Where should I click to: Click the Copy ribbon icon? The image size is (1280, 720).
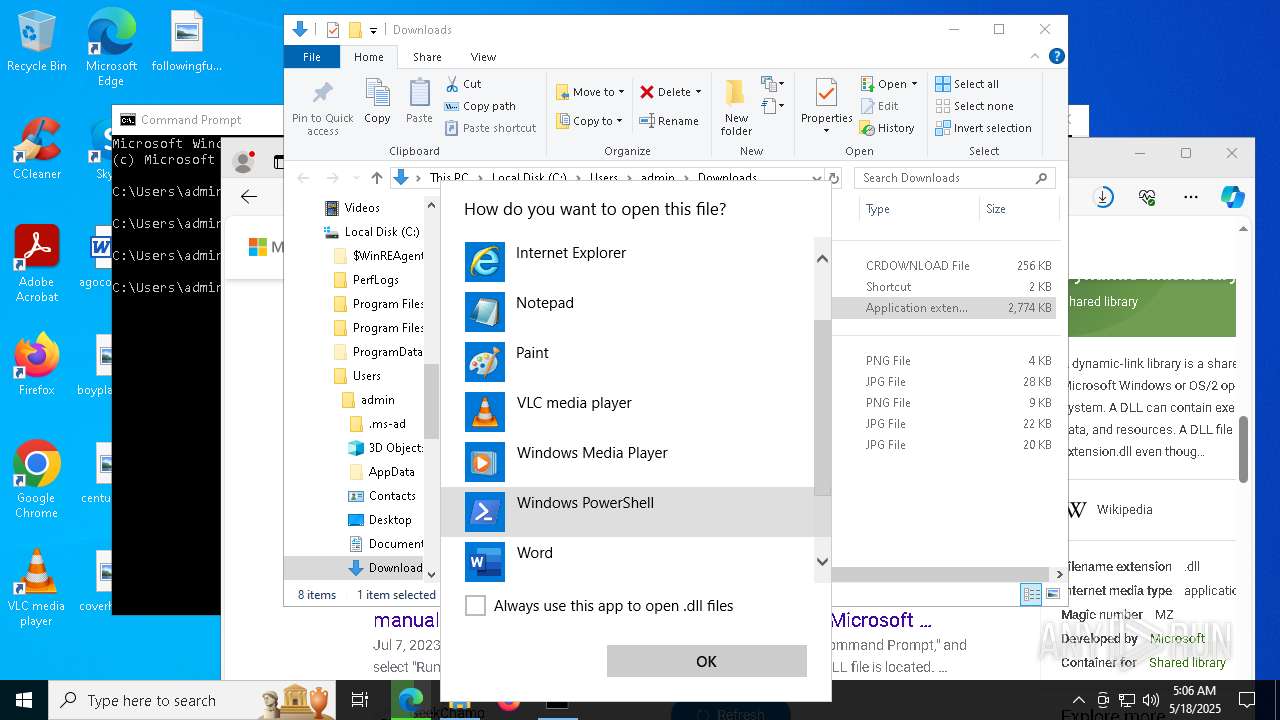point(377,102)
